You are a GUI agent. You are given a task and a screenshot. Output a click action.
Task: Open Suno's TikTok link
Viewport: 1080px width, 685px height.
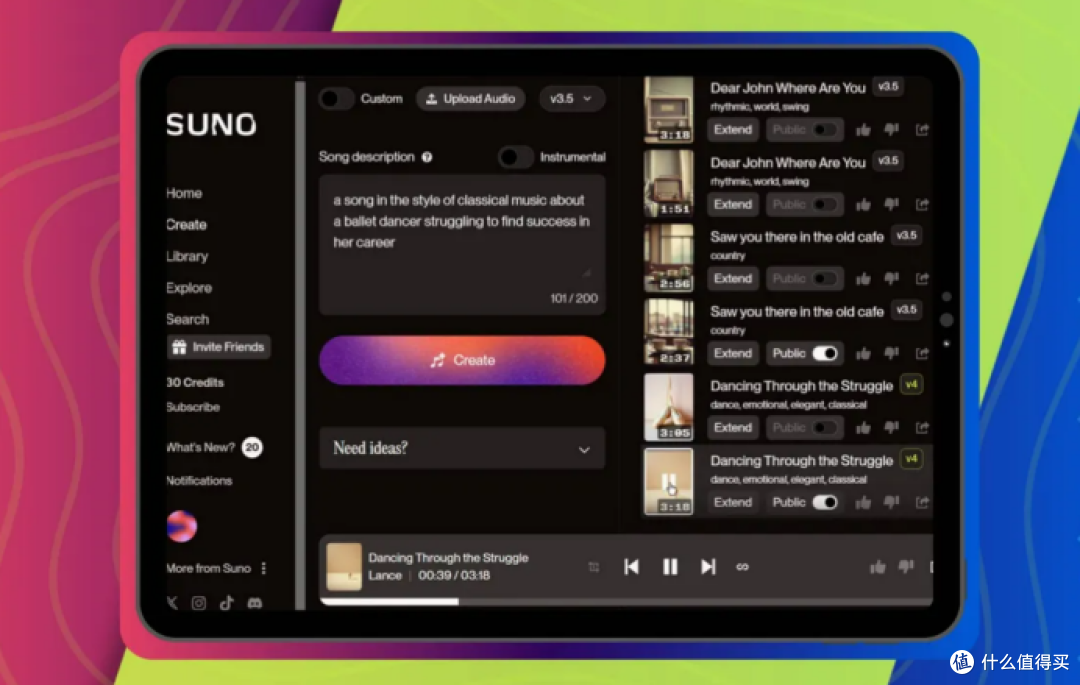tap(227, 603)
